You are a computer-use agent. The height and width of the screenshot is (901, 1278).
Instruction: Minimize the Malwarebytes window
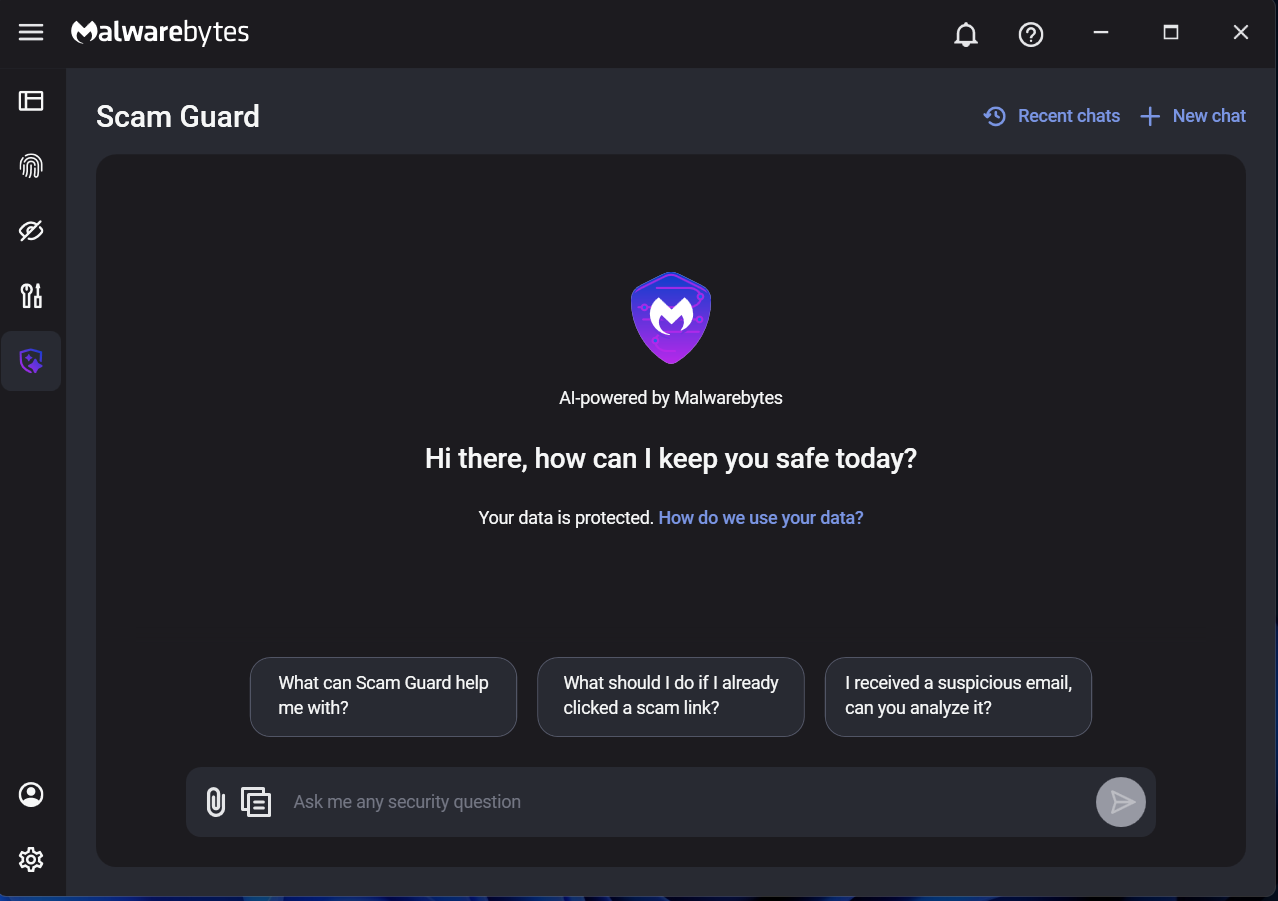coord(1101,33)
